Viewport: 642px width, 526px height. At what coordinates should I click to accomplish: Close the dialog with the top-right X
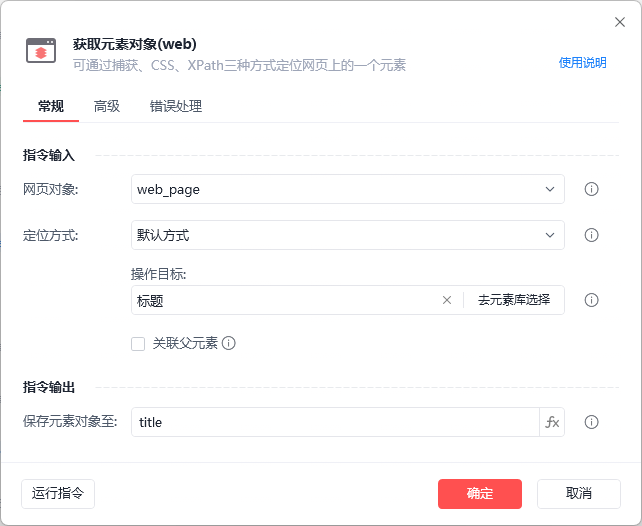point(619,22)
